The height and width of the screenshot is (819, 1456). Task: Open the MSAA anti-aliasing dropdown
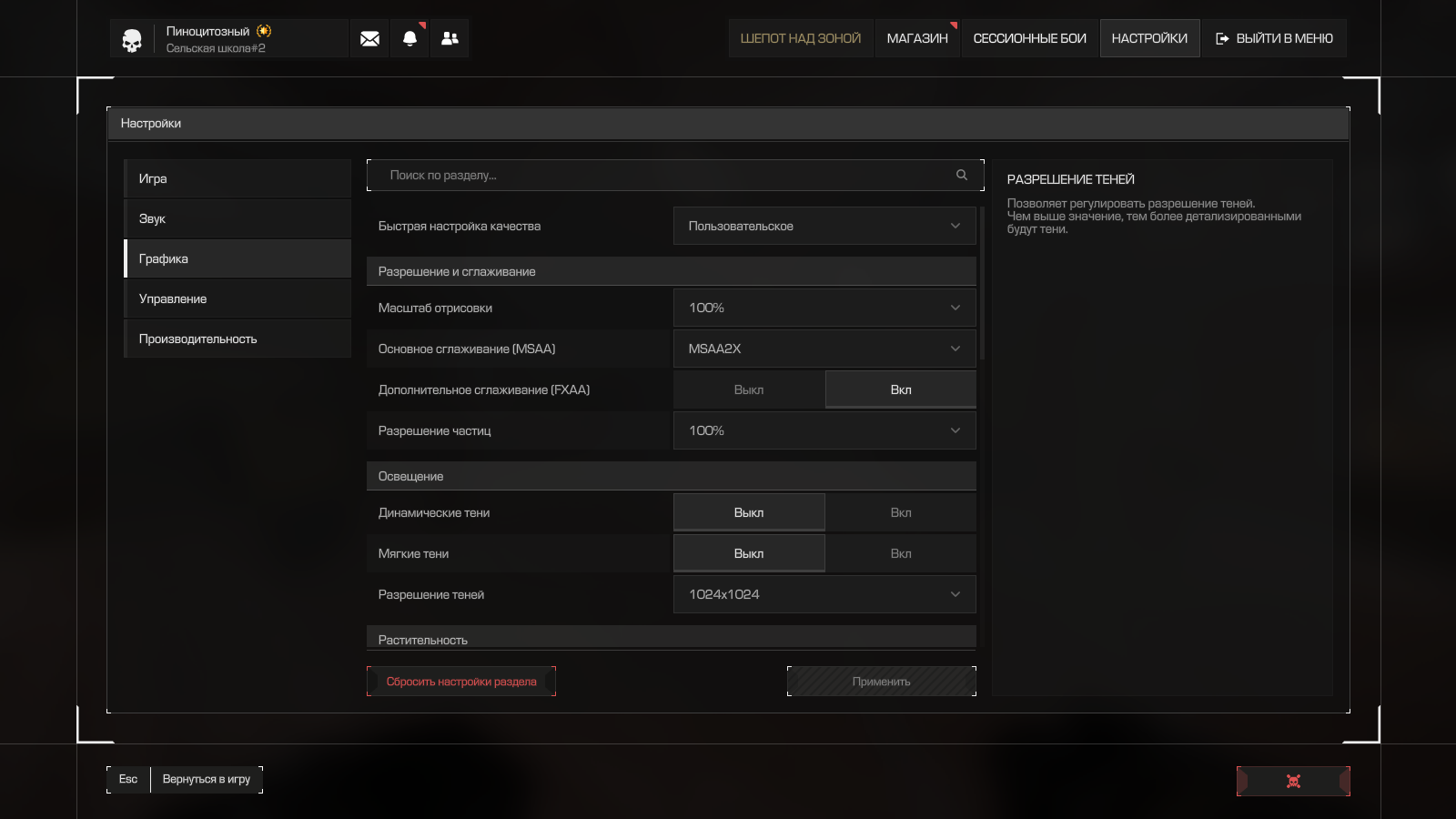pyautogui.click(x=824, y=349)
